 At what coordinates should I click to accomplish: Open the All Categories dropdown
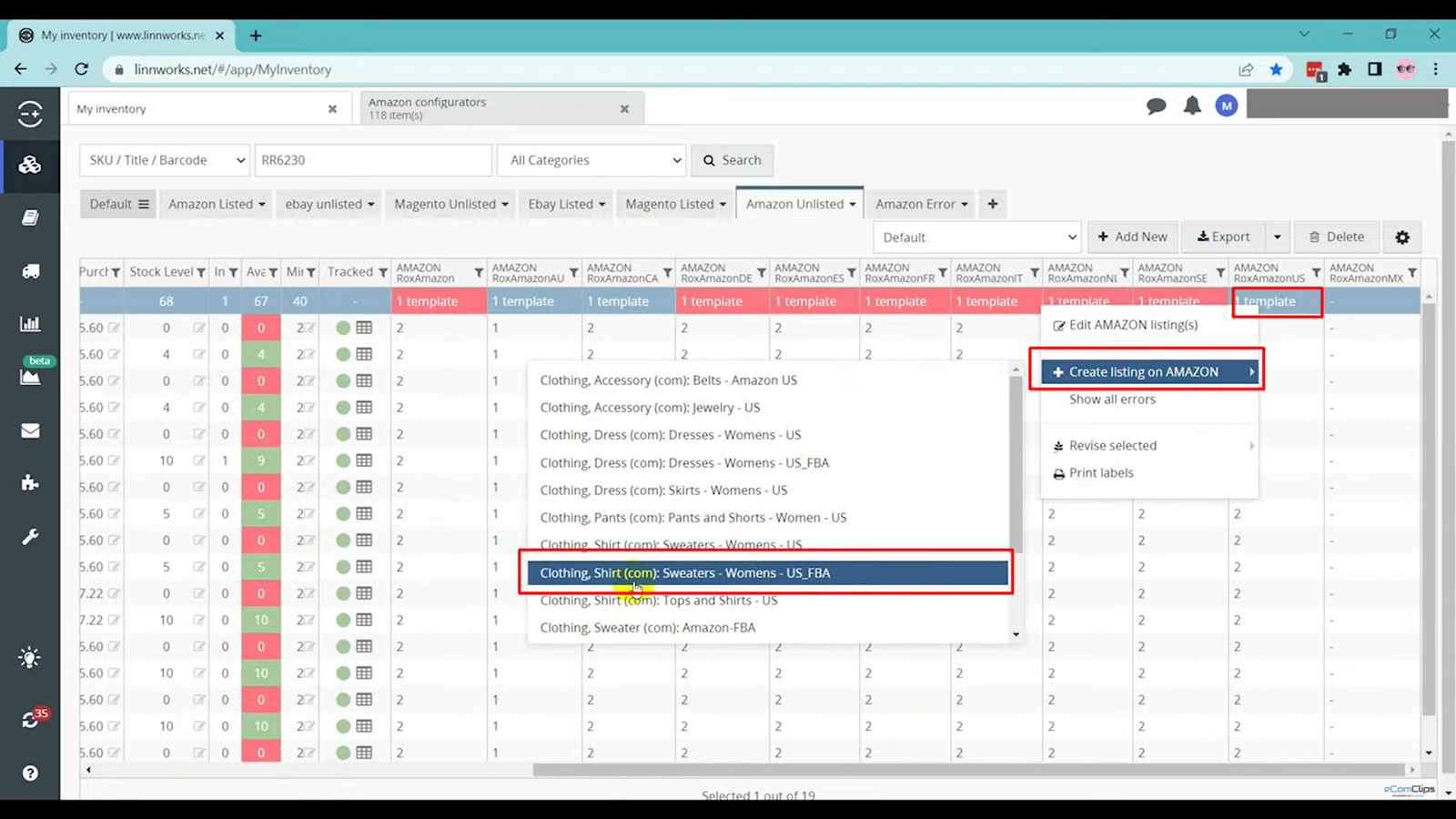(x=591, y=160)
